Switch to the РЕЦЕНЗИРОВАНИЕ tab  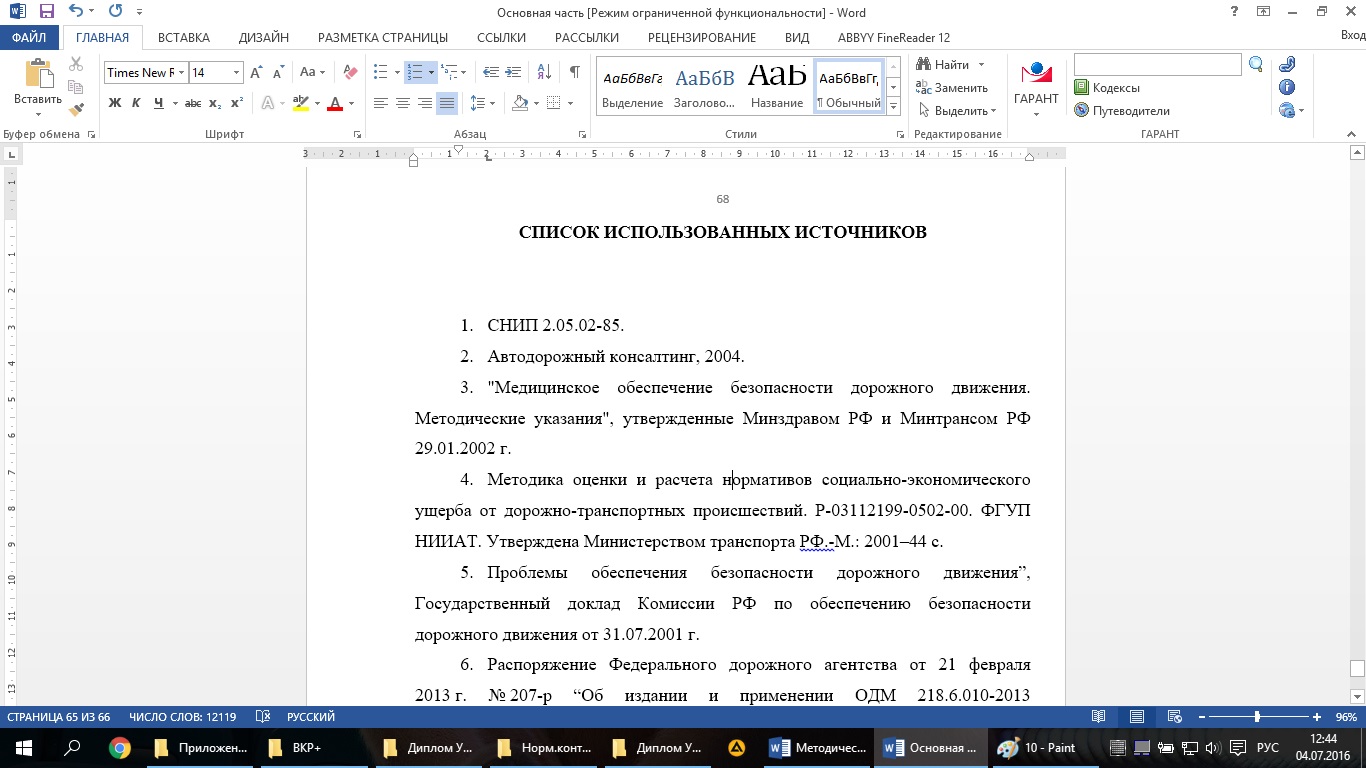coord(702,38)
